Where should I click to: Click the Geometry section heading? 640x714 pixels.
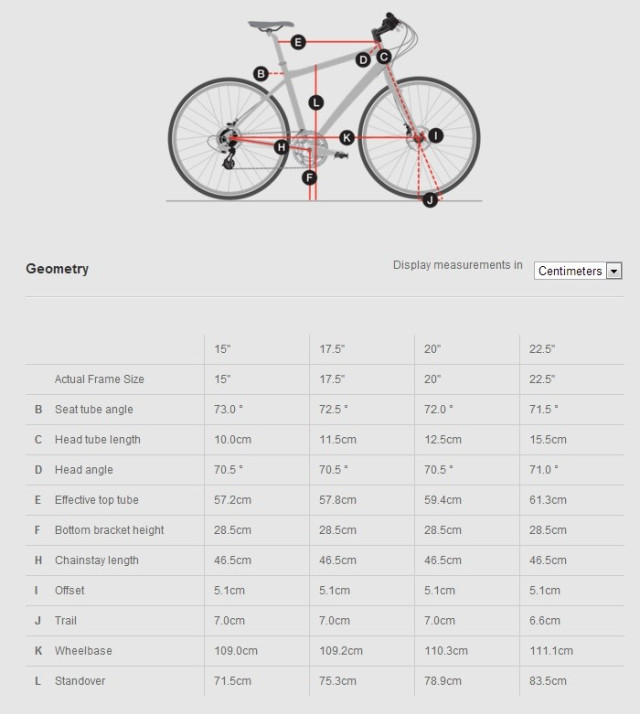point(57,269)
